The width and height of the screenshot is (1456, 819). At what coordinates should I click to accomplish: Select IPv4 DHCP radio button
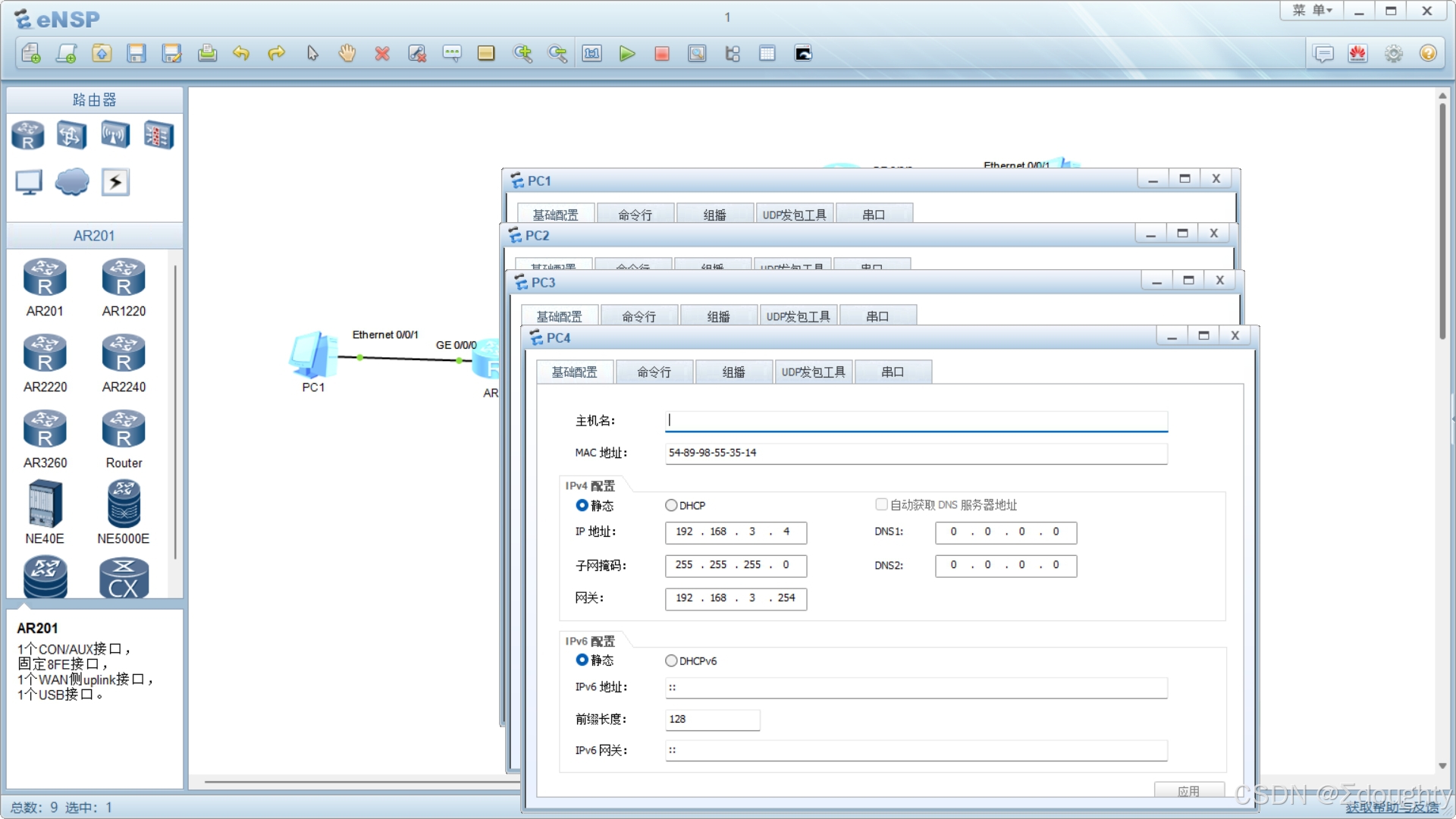671,505
